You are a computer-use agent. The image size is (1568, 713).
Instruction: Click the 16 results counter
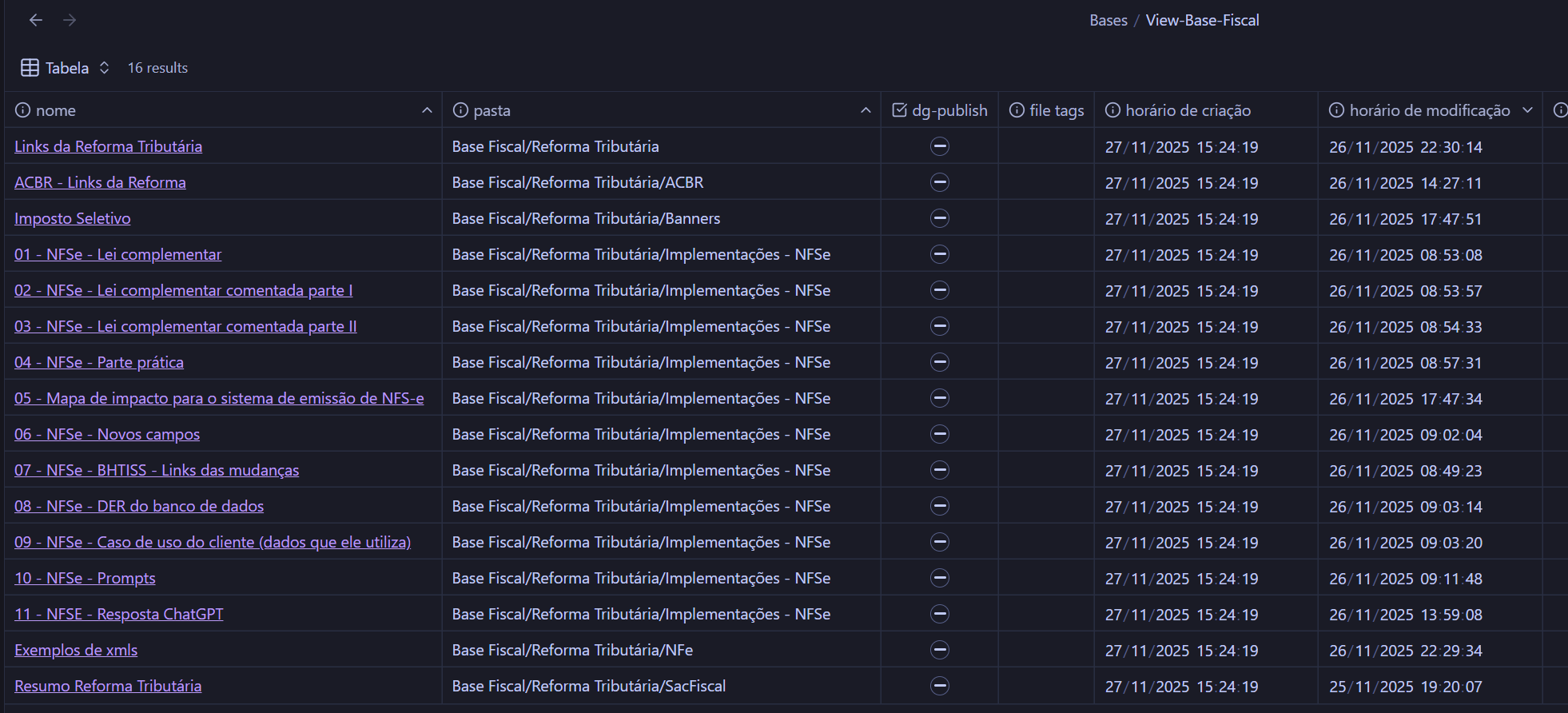coord(157,68)
